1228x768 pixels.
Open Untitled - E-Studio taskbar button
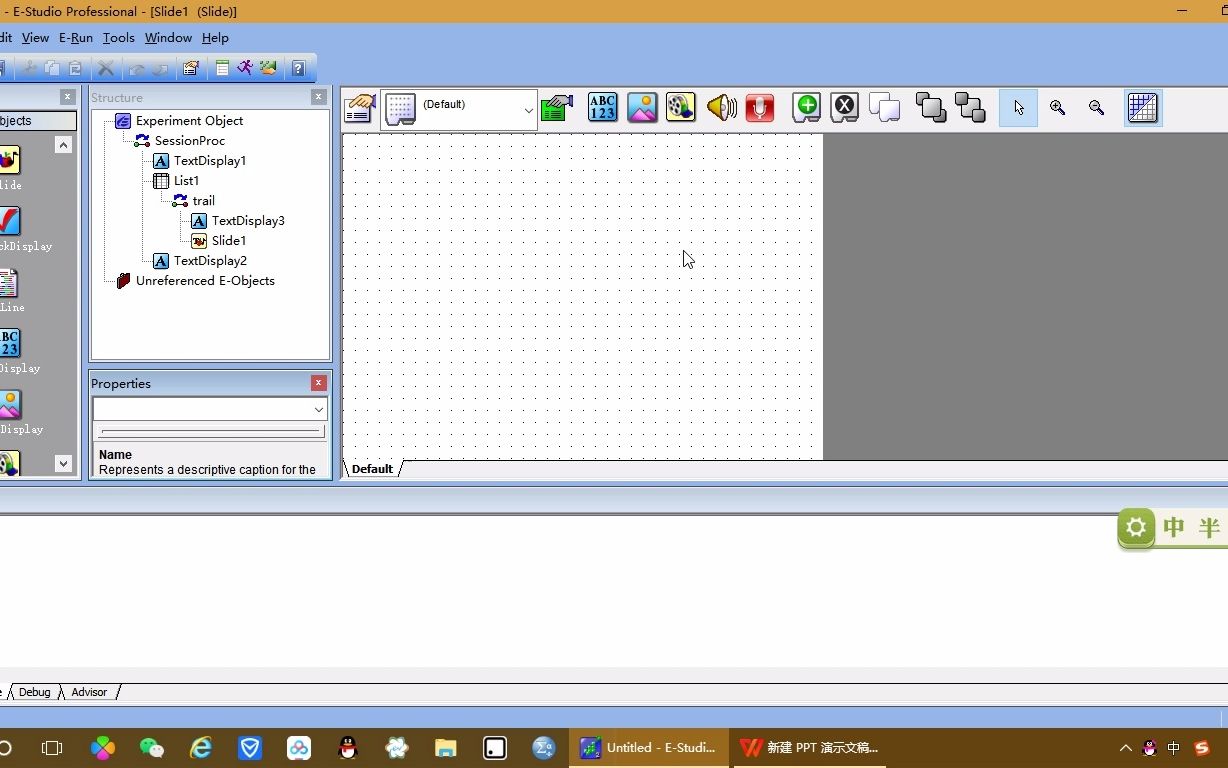pos(650,747)
